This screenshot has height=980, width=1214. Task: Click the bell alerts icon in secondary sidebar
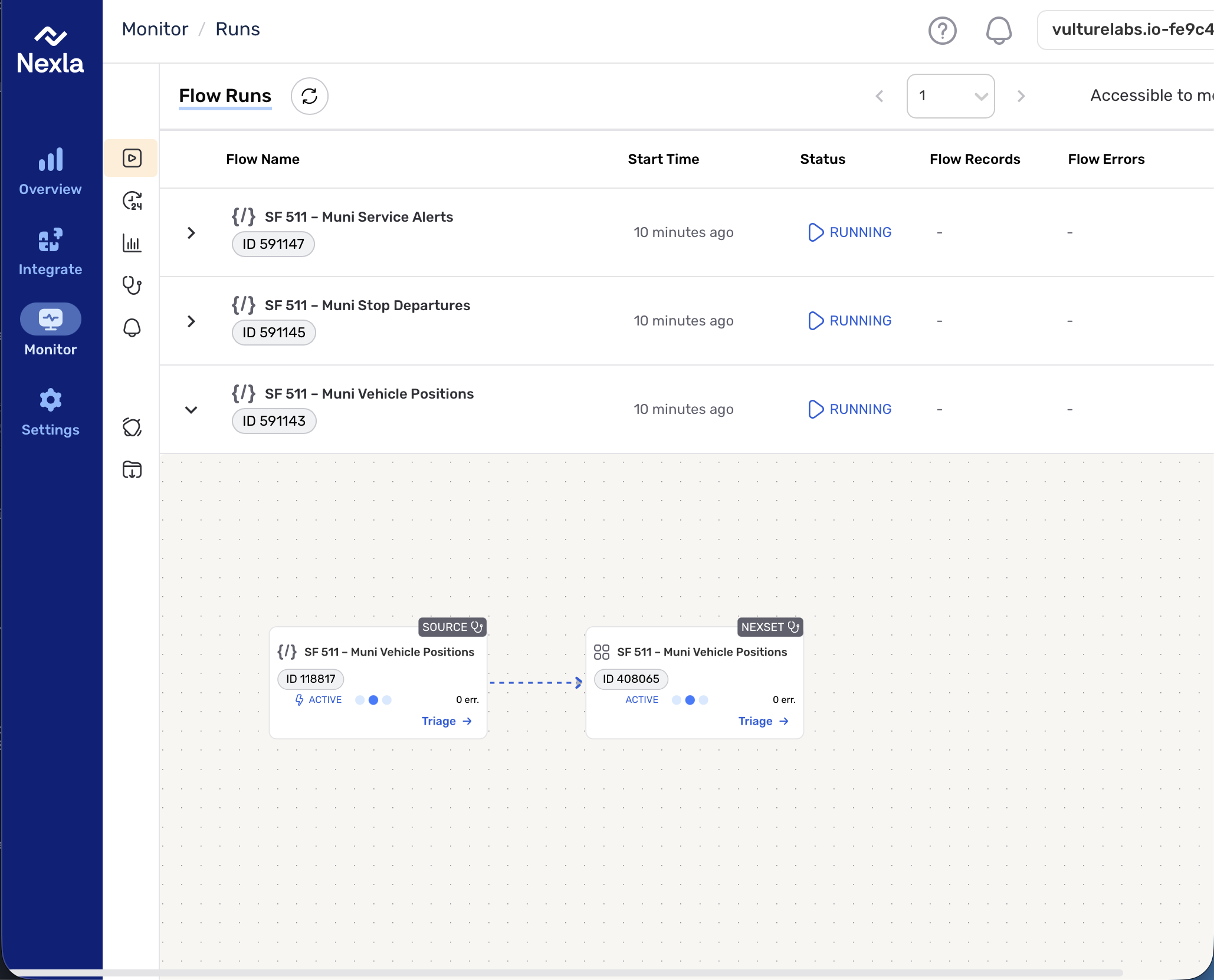[132, 328]
